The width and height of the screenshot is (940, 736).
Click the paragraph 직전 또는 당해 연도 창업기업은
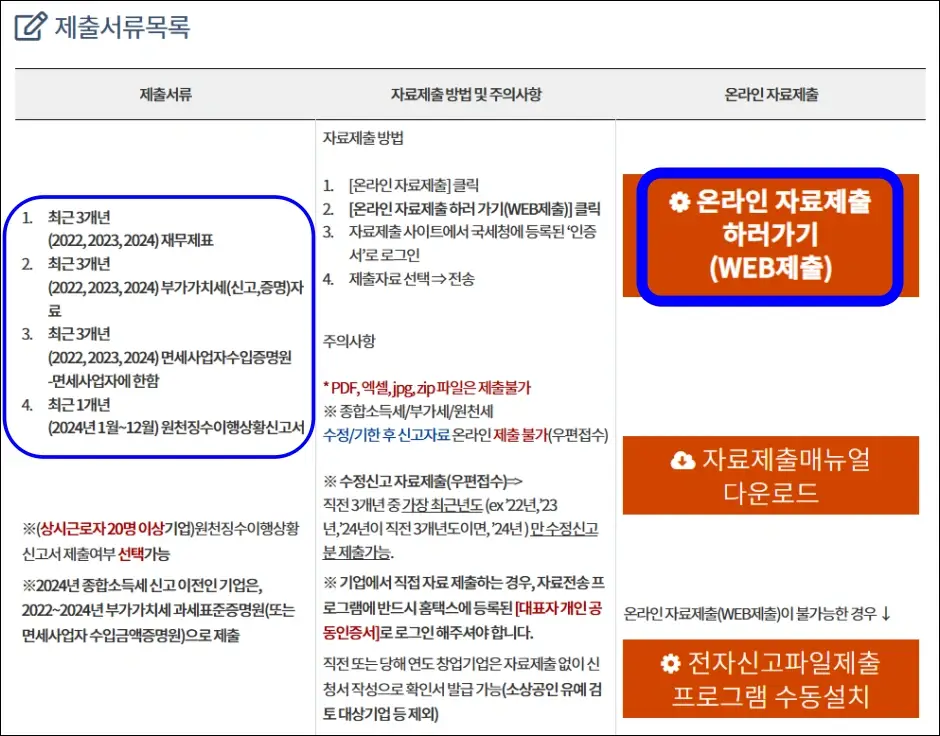(x=462, y=689)
